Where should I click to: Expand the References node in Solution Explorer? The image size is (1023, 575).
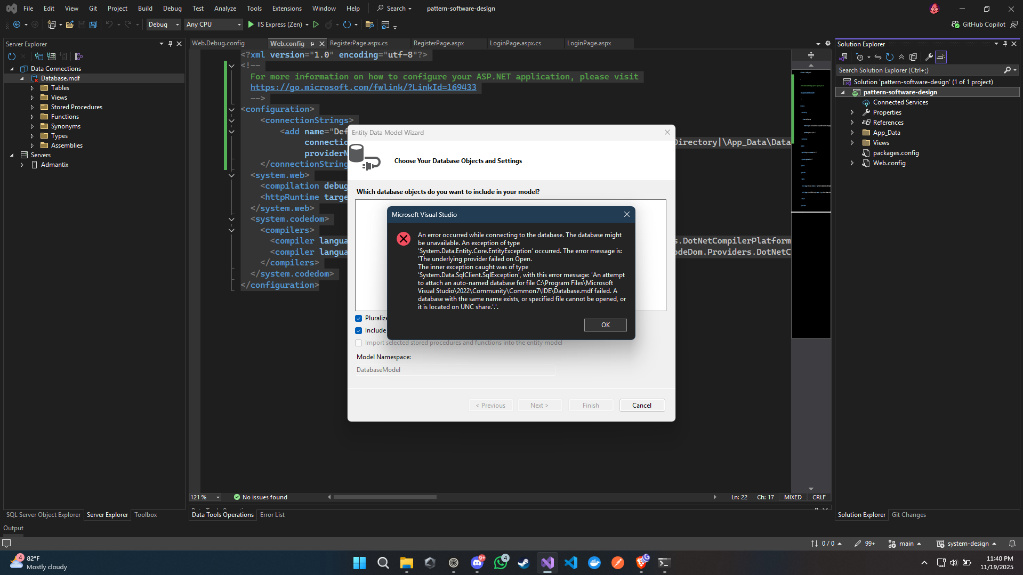point(852,122)
